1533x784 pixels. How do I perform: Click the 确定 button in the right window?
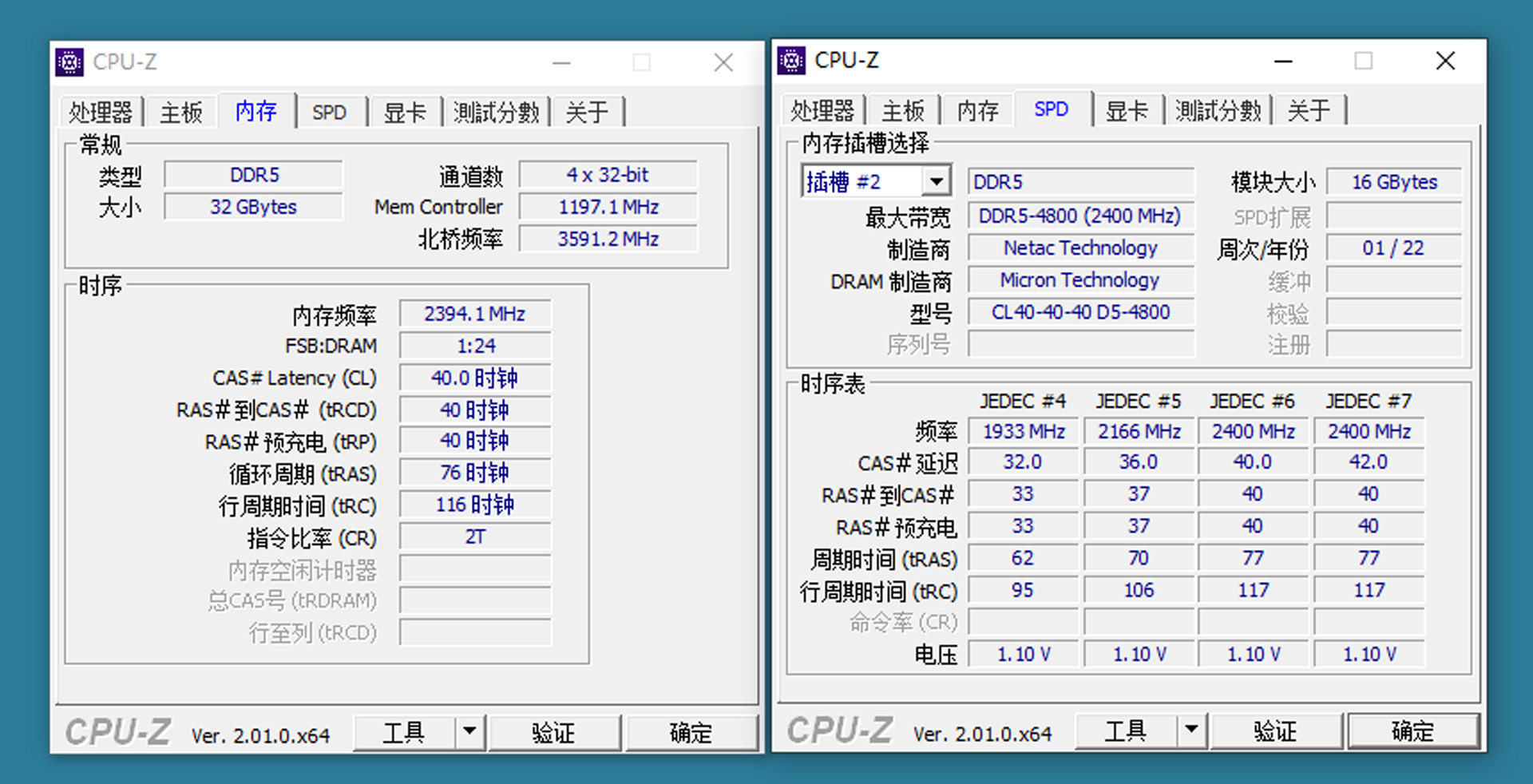tap(1413, 729)
